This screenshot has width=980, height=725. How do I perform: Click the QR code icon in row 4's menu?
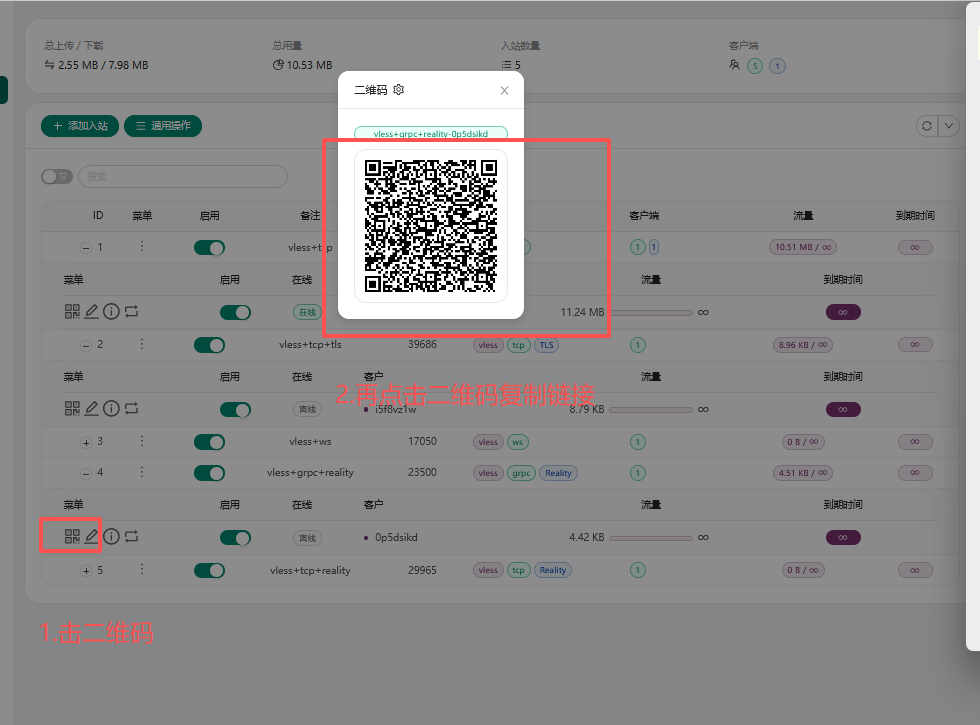point(70,536)
